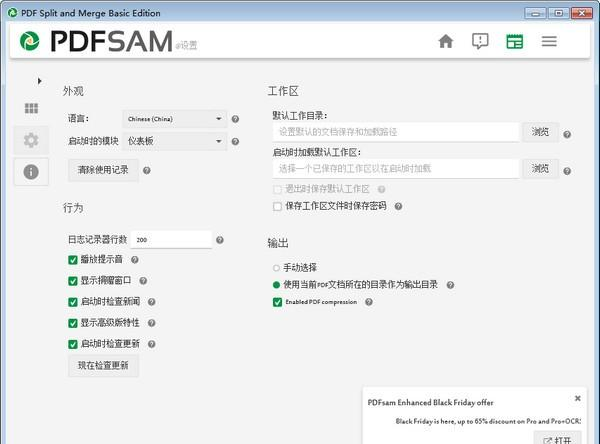
Task: Show help for 启动时检查新闻 option
Action: [x=152, y=302]
